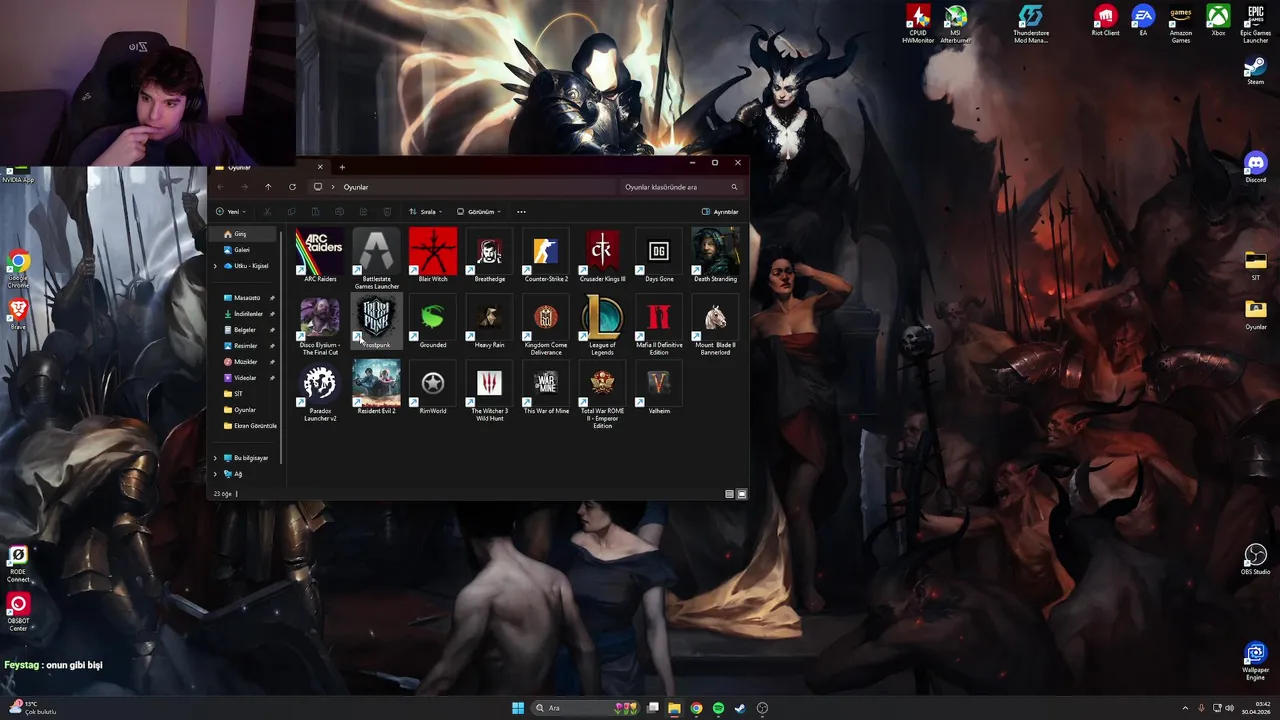1280x720 pixels.
Task: Select the Death Stranding shortcut
Action: (x=715, y=256)
